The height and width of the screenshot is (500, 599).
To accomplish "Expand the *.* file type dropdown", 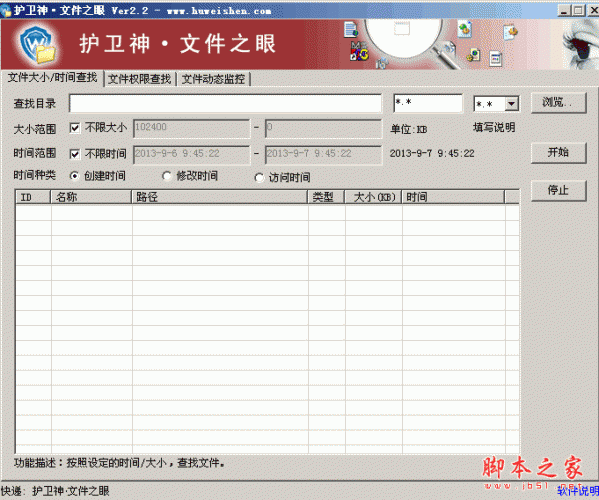I will click(x=512, y=104).
